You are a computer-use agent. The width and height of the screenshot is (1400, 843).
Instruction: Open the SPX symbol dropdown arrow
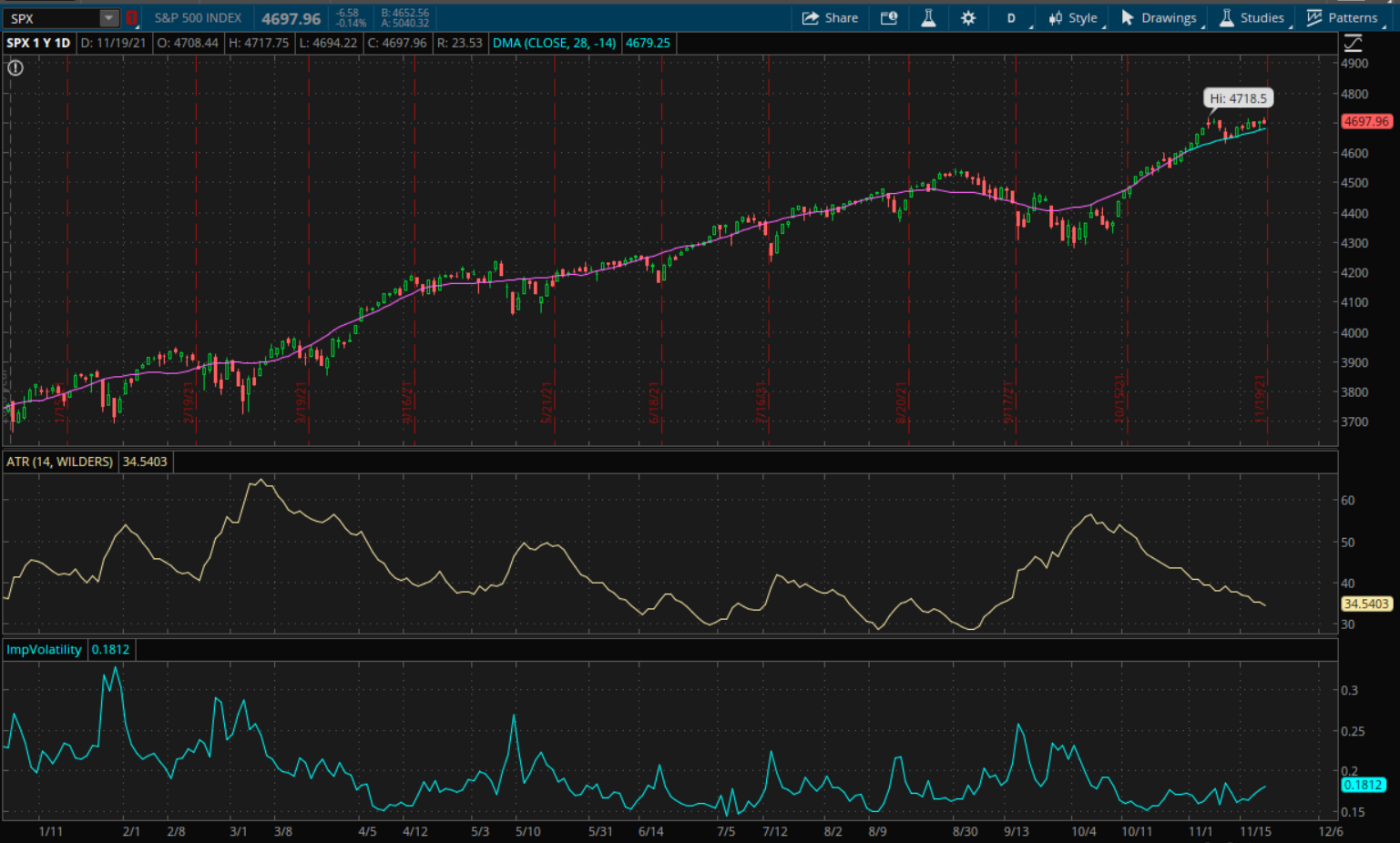tap(108, 18)
